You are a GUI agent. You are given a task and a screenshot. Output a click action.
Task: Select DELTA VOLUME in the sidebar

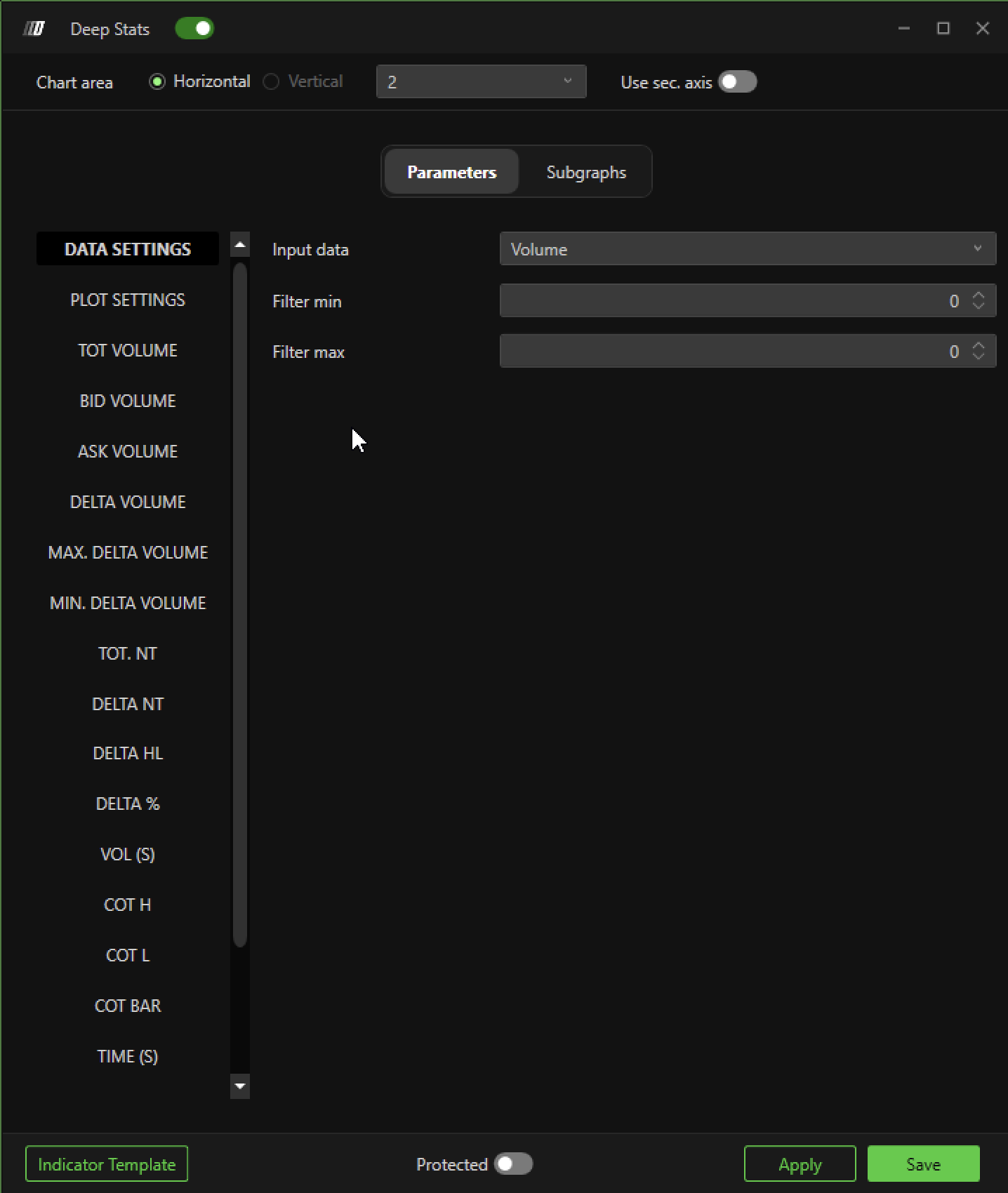[x=128, y=502]
